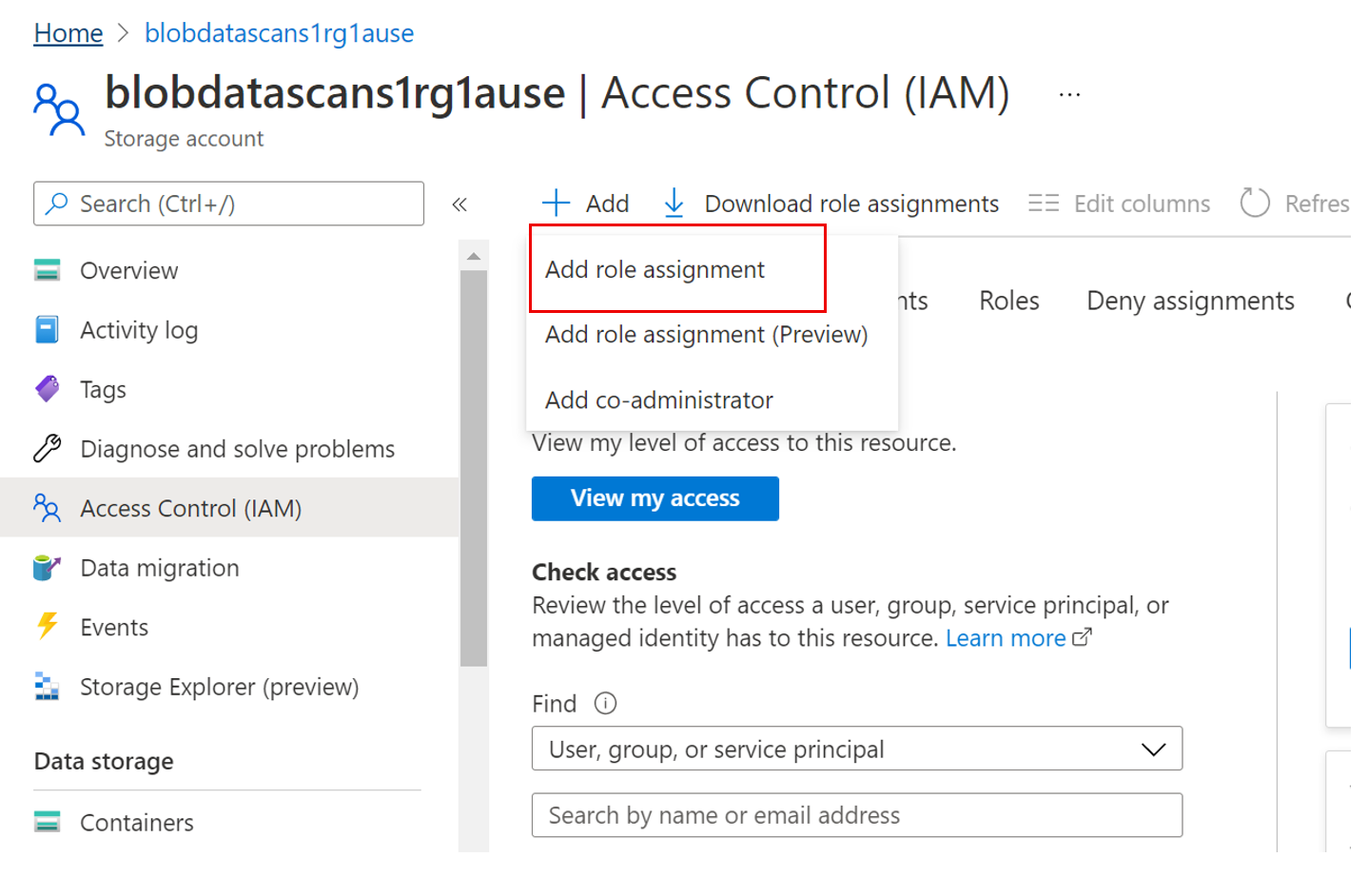Open Diagnose and solve problems
1368x896 pixels.
tap(237, 449)
